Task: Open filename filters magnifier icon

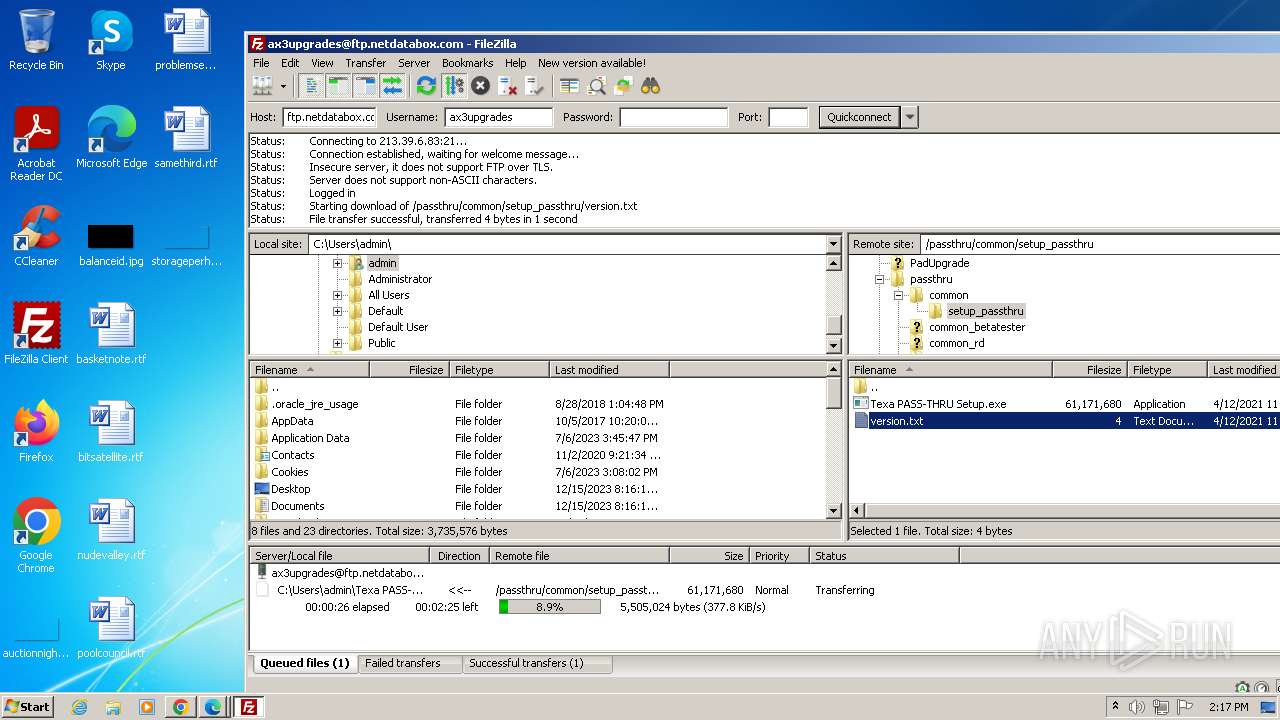Action: tap(597, 86)
